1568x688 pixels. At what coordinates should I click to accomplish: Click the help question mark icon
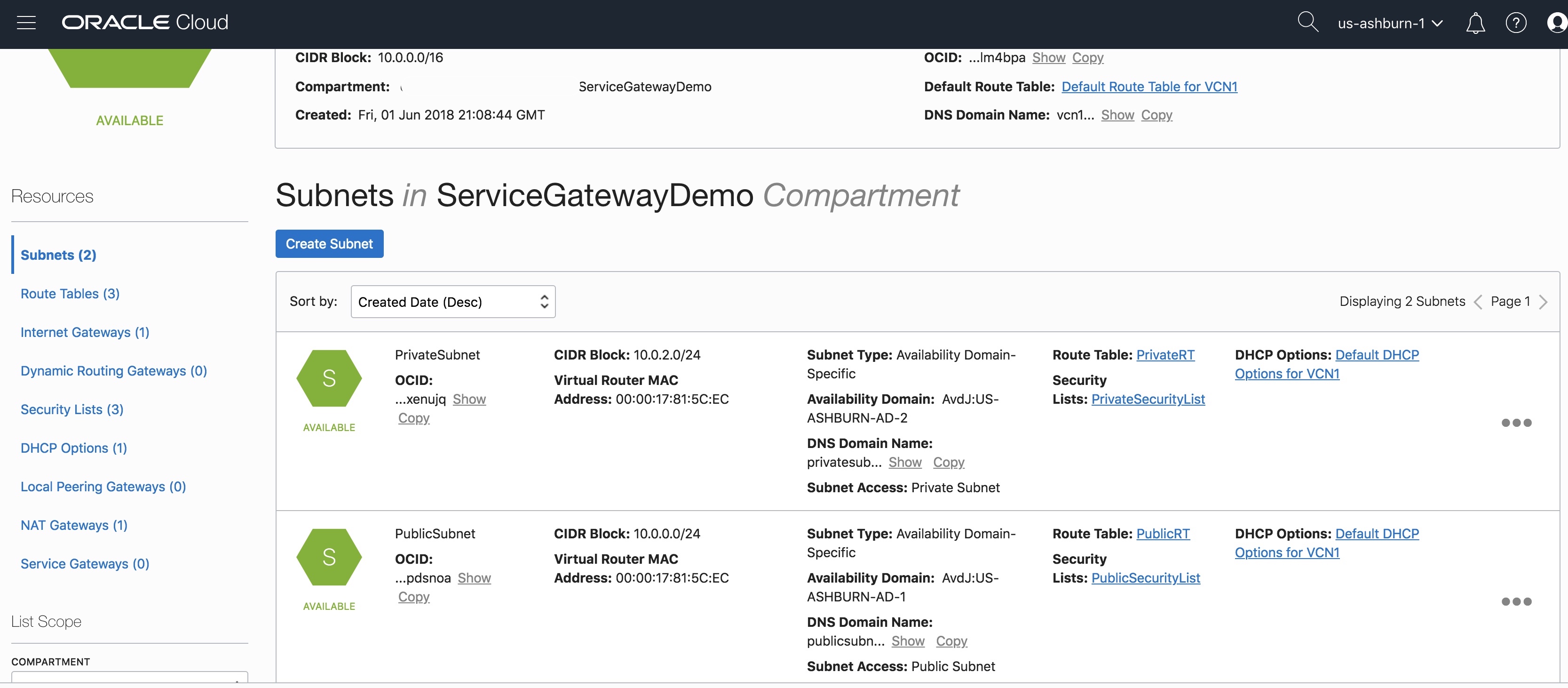click(x=1516, y=23)
